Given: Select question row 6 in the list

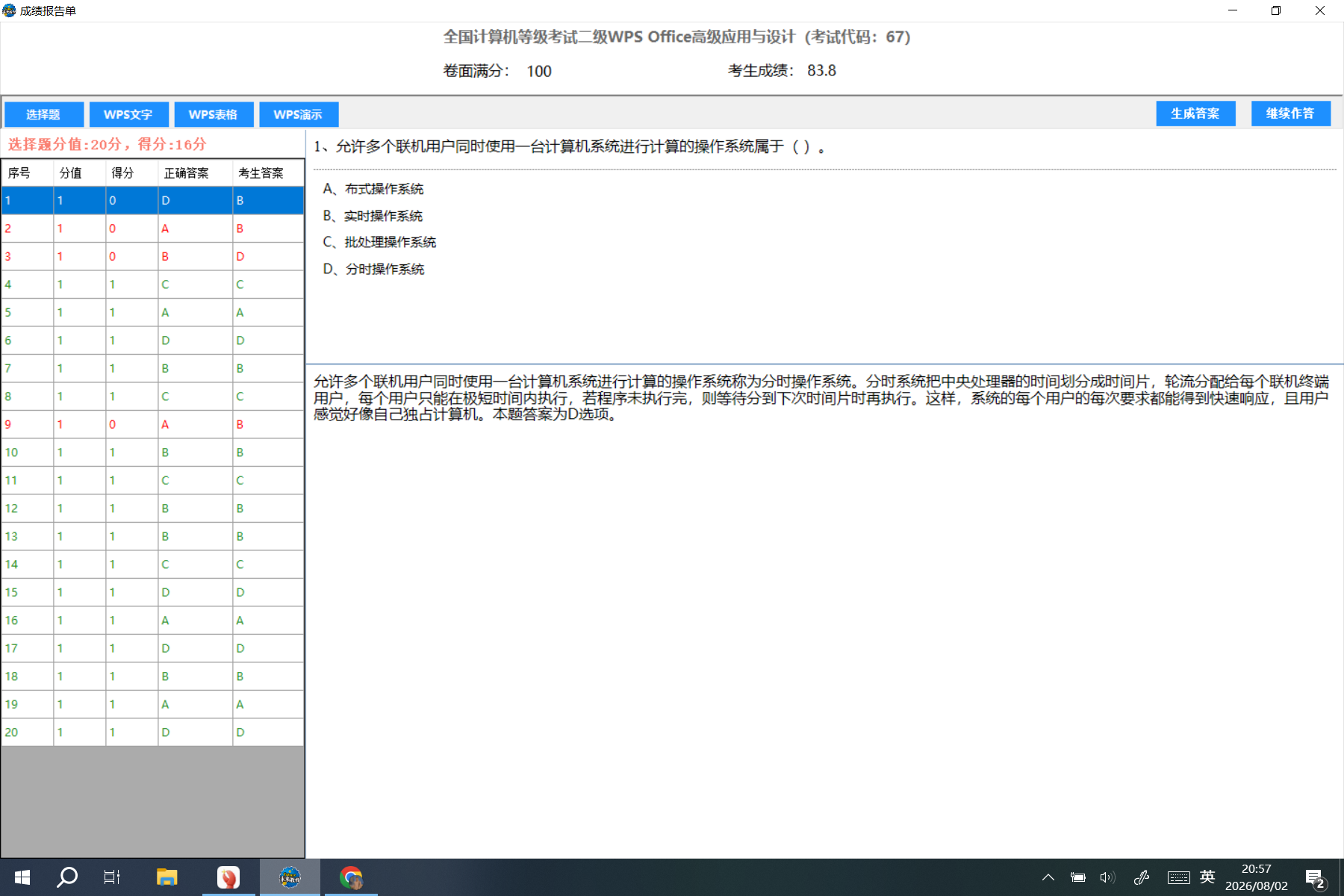Looking at the screenshot, I should point(152,340).
